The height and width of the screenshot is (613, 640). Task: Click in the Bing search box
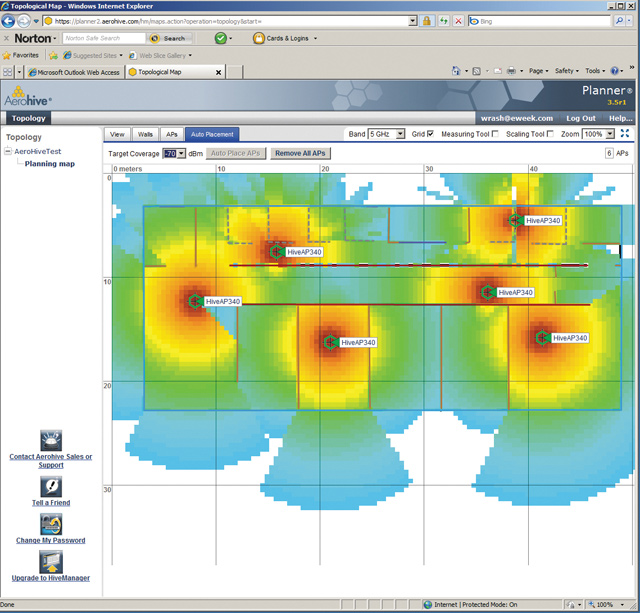click(x=540, y=21)
